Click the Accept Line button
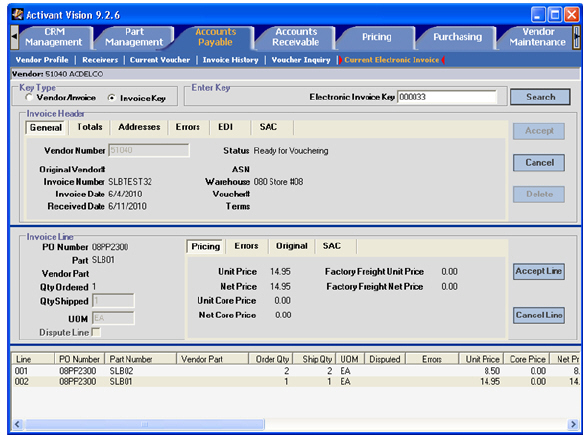This screenshot has height=444, width=587. pos(539,271)
